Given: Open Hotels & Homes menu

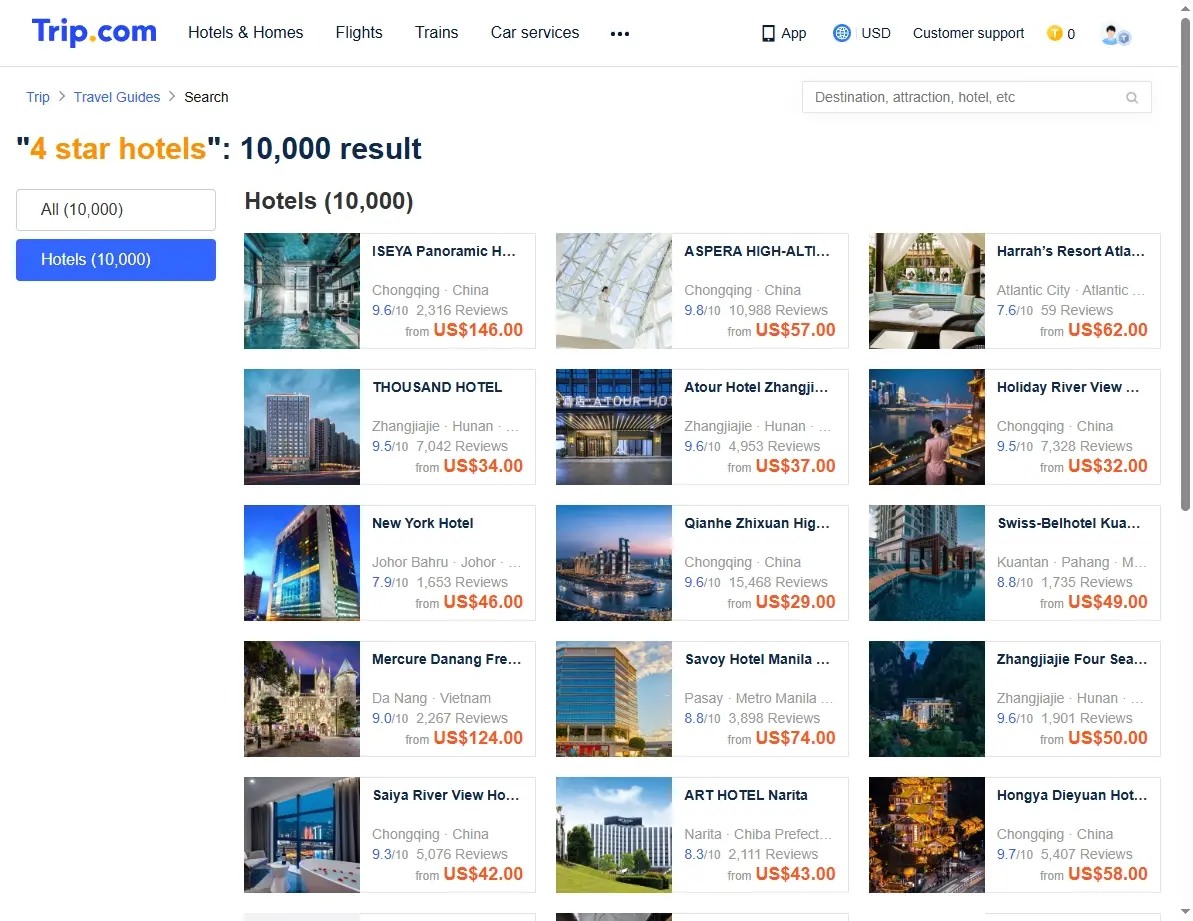Looking at the screenshot, I should click(246, 33).
